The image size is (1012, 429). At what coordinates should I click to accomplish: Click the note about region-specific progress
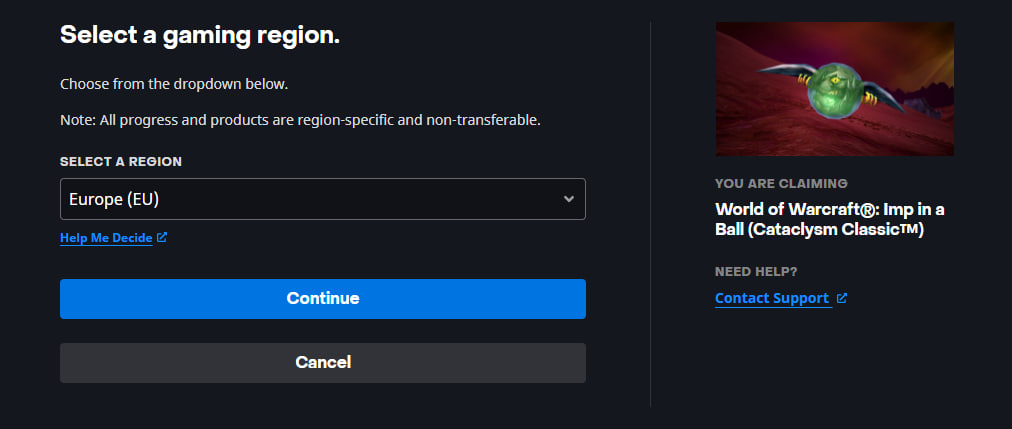coord(300,120)
